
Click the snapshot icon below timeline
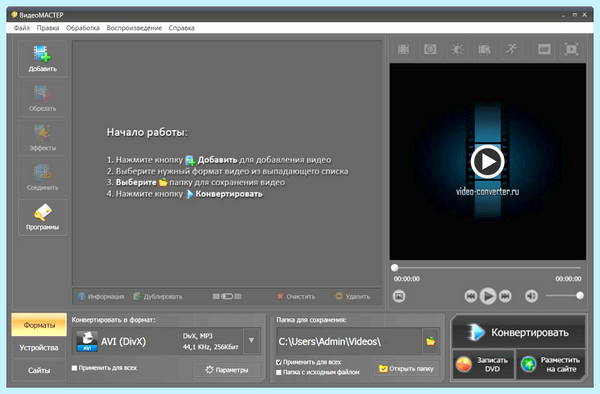tap(399, 296)
